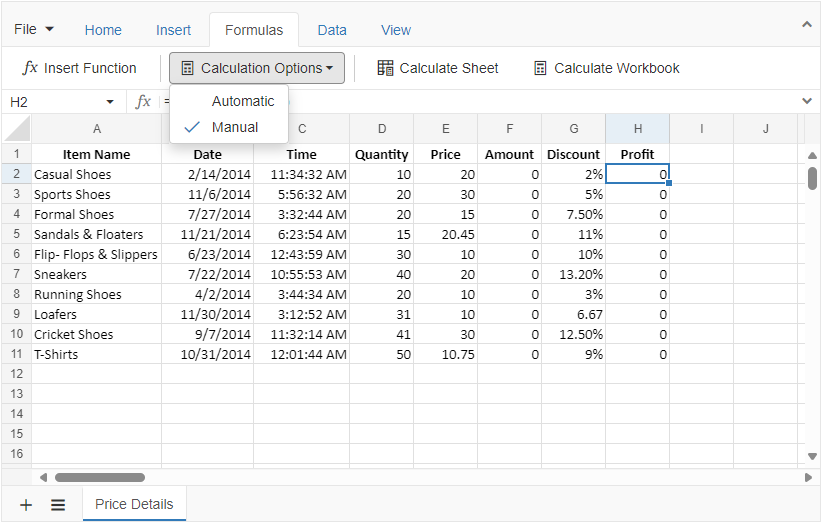Toggle the Calculation Options dropdown
Screen dimensions: 821x522
pyautogui.click(x=257, y=68)
